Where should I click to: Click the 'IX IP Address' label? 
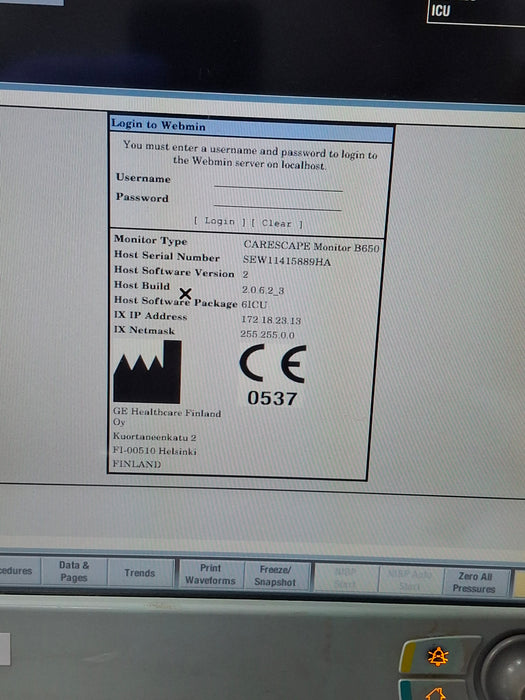pyautogui.click(x=150, y=316)
